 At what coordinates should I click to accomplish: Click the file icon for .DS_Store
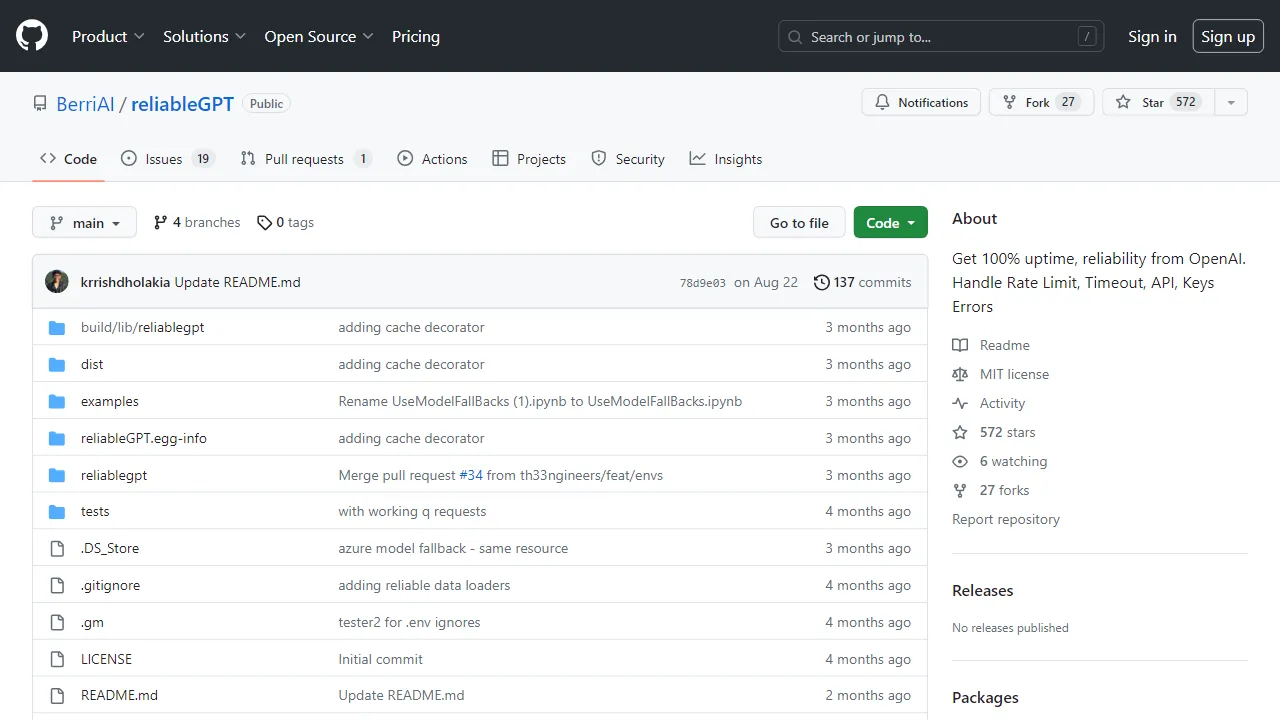[x=57, y=548]
